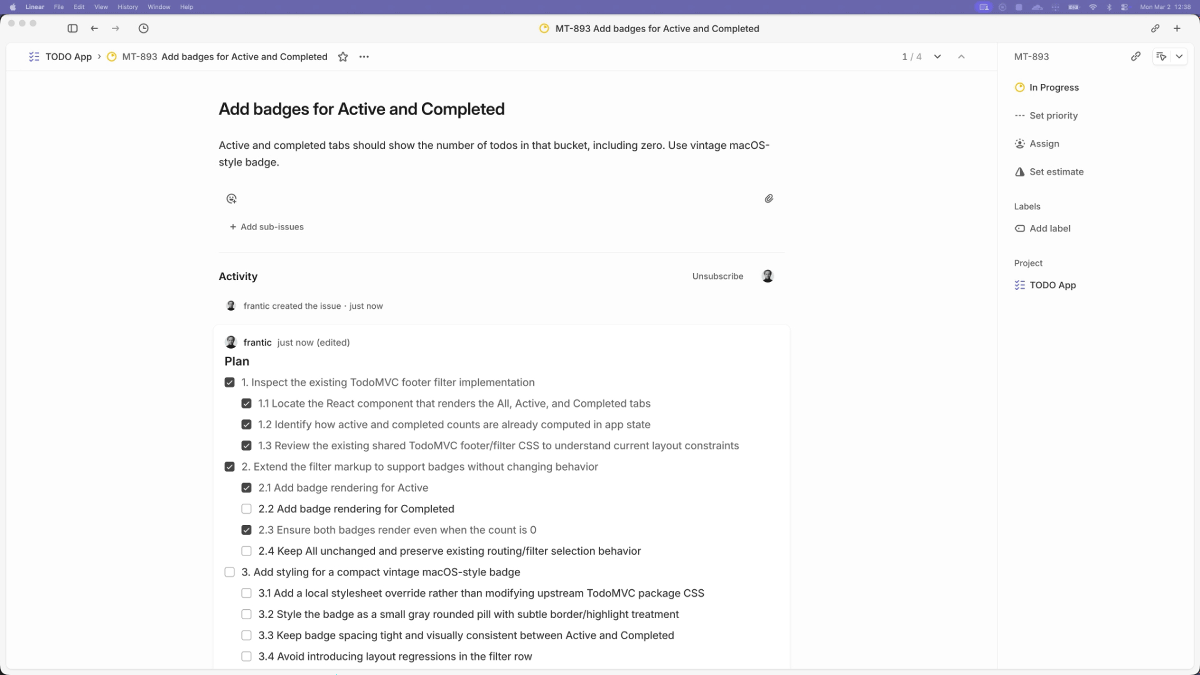Click Add label in sidebar
Viewport: 1200px width, 675px height.
click(1049, 229)
